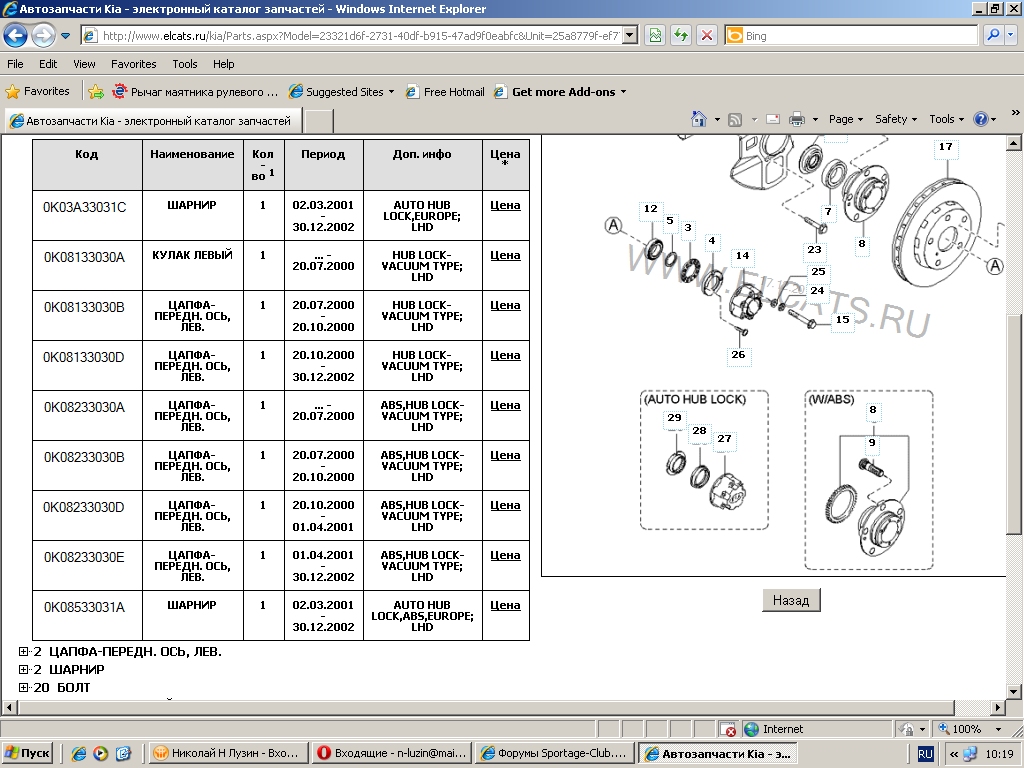
Task: Click the magnifier search button
Action: [x=993, y=36]
